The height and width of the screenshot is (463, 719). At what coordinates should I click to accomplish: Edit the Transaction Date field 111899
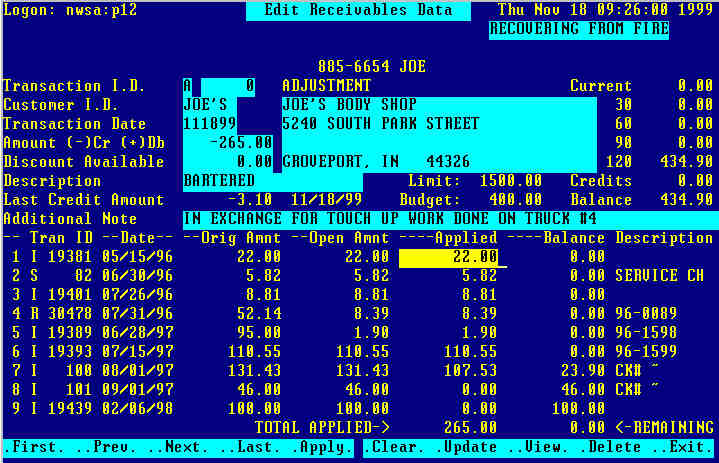tap(210, 124)
